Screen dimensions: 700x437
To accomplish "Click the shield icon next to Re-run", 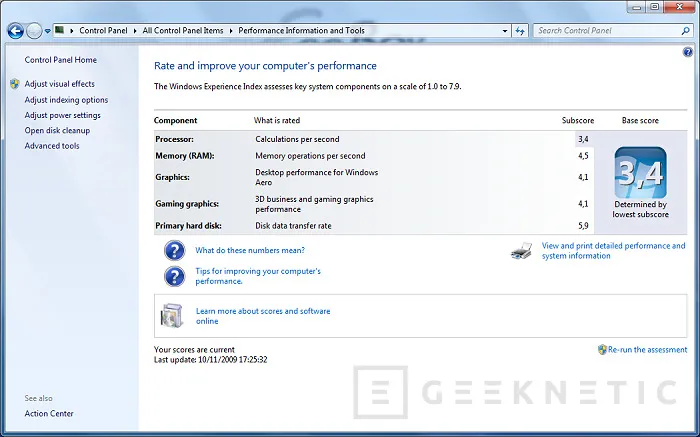I will [x=602, y=350].
